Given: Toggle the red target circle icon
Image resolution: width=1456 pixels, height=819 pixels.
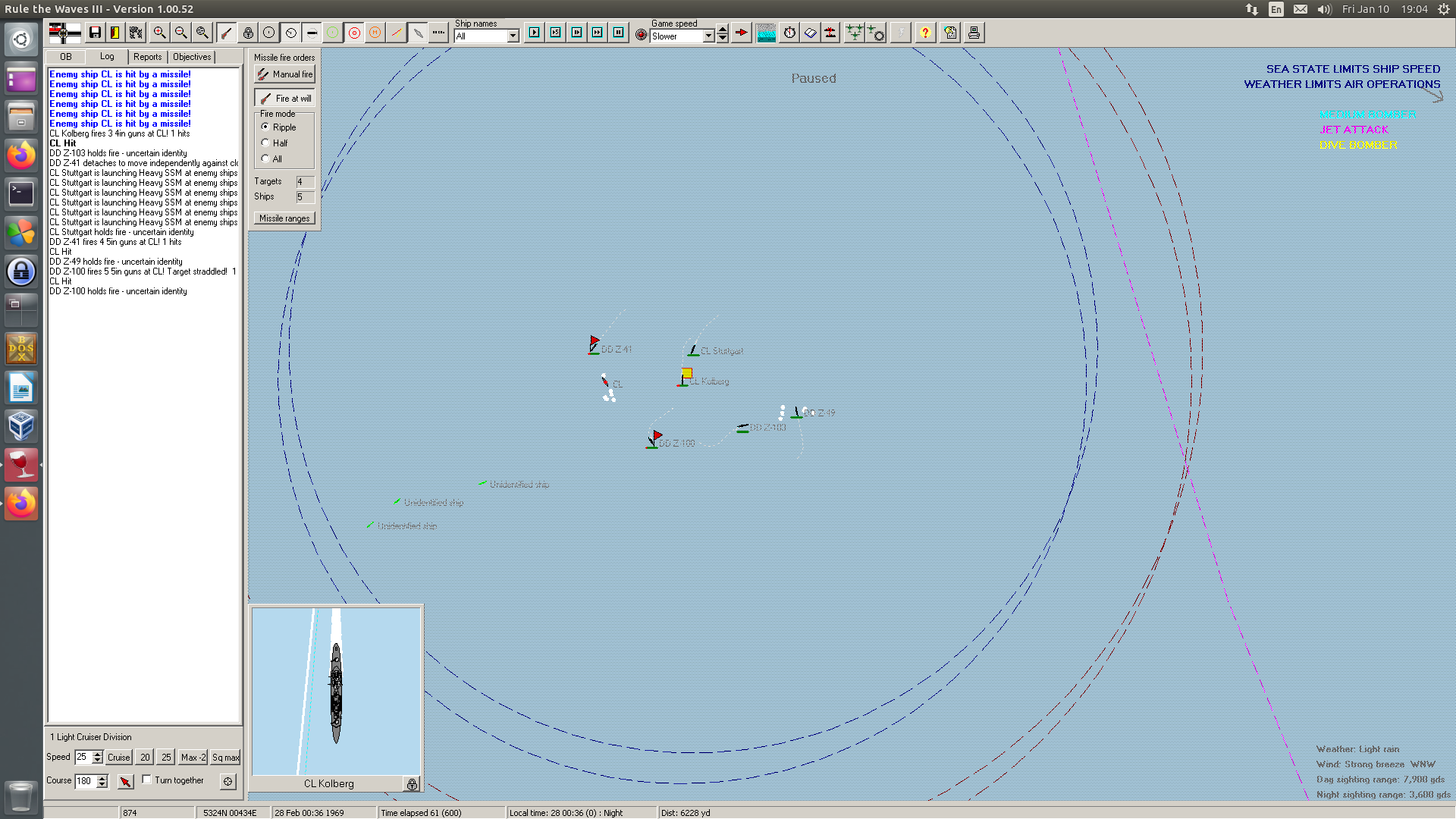Looking at the screenshot, I should (354, 33).
